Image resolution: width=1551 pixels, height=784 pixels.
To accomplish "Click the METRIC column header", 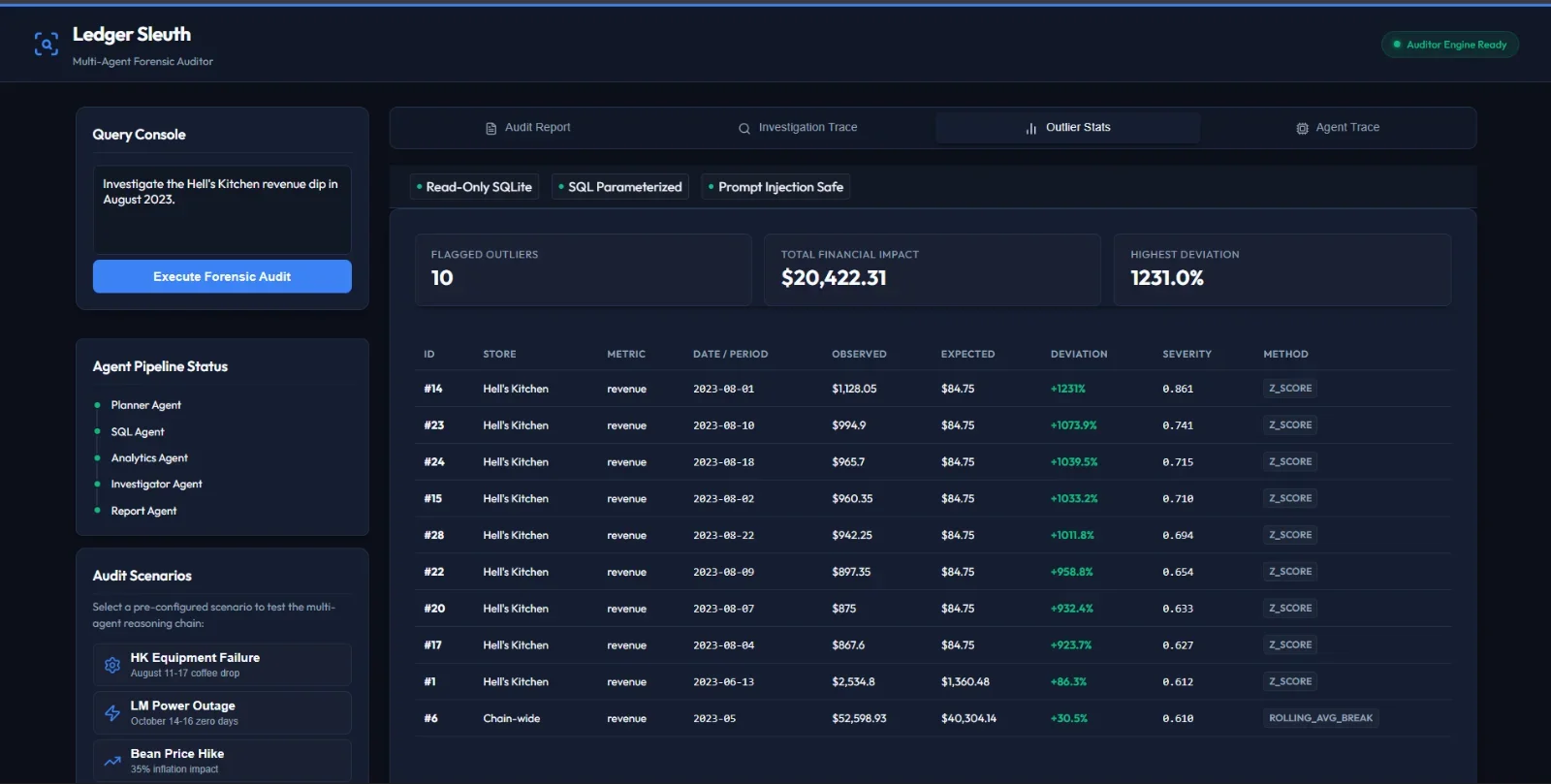I will 626,355.
